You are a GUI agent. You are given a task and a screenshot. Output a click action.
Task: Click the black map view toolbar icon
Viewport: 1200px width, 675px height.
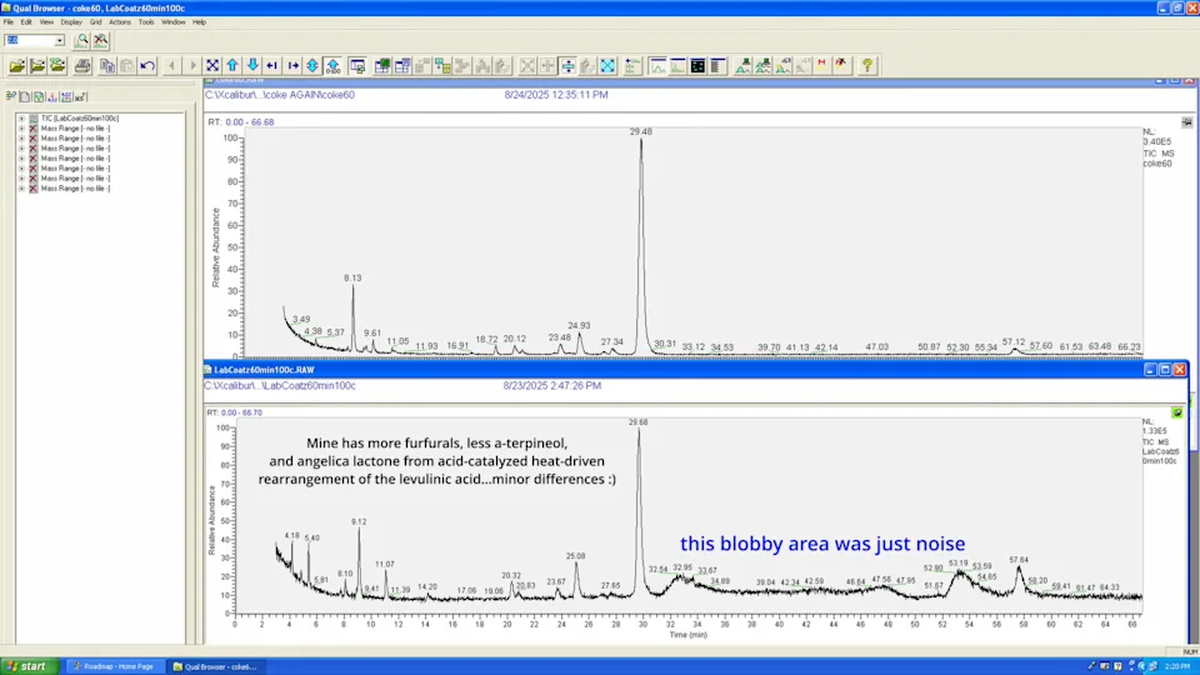698,66
